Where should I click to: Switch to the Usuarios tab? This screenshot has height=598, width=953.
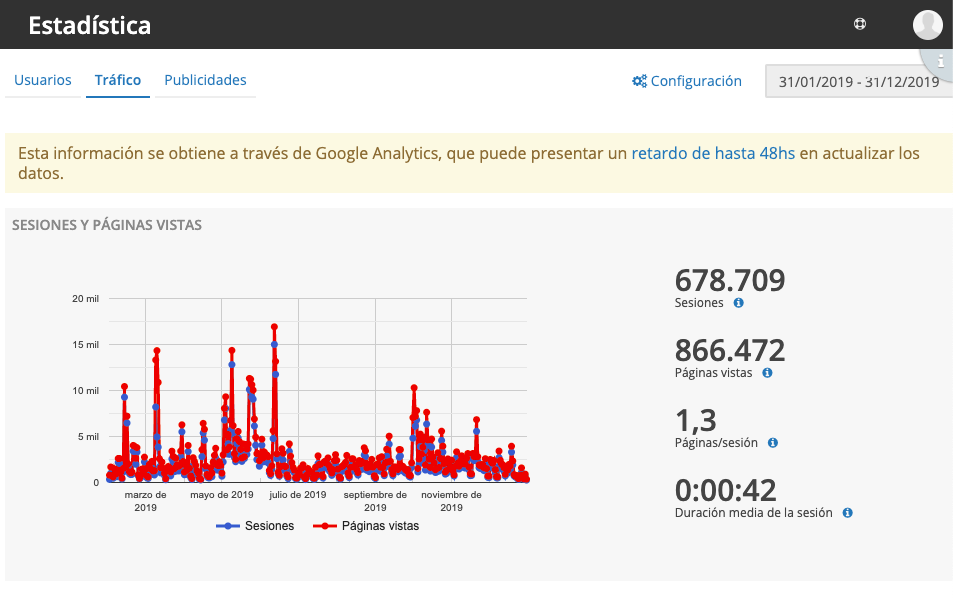click(x=43, y=80)
